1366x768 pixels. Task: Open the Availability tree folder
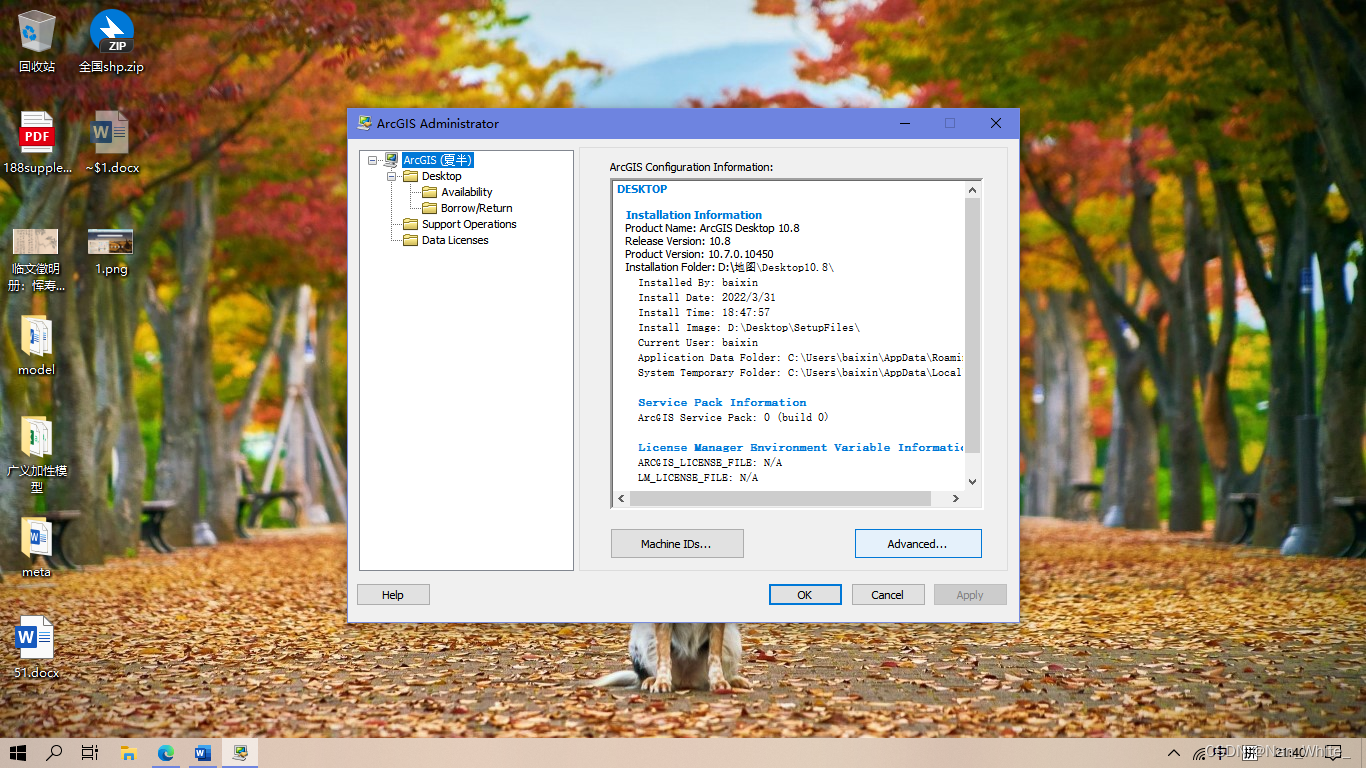click(467, 192)
